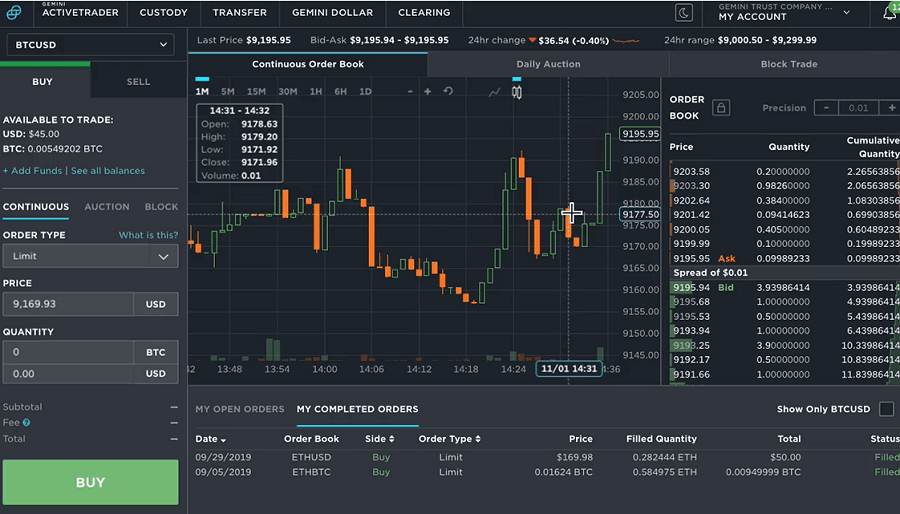The image size is (900, 514).
Task: Zoom in the chart with plus icon
Action: [x=428, y=91]
